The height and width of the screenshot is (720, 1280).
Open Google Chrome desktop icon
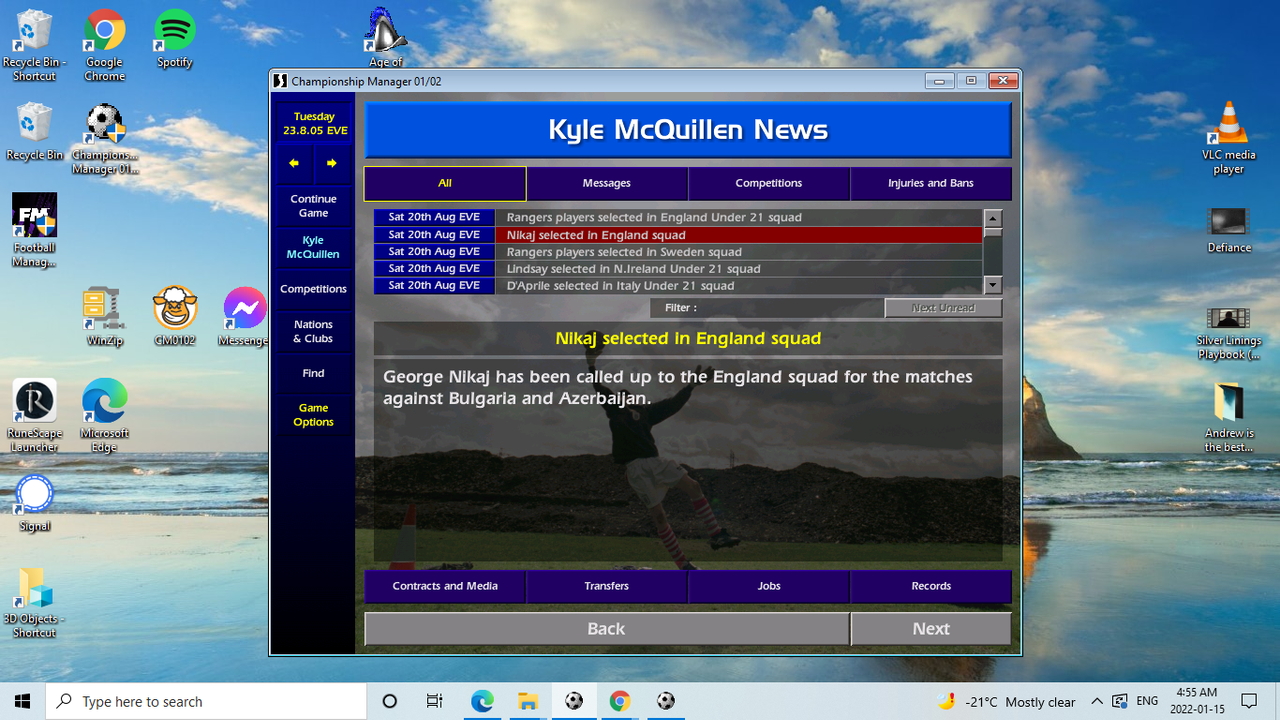(x=104, y=45)
